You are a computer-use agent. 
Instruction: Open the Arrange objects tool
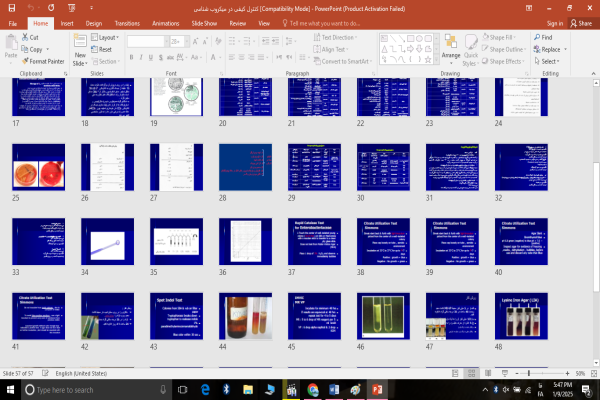tap(451, 48)
